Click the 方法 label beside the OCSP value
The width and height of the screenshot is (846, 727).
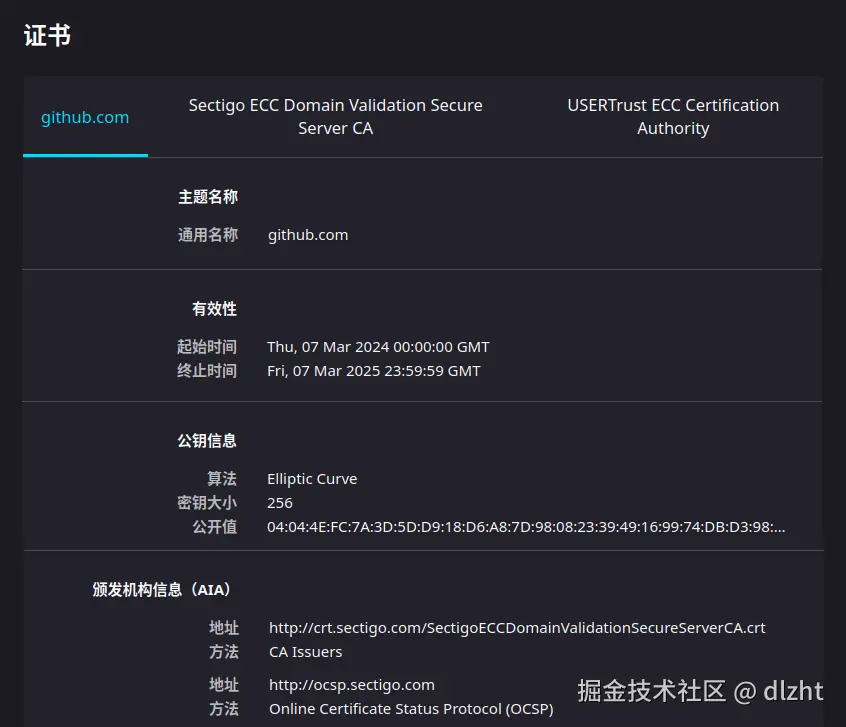[224, 709]
